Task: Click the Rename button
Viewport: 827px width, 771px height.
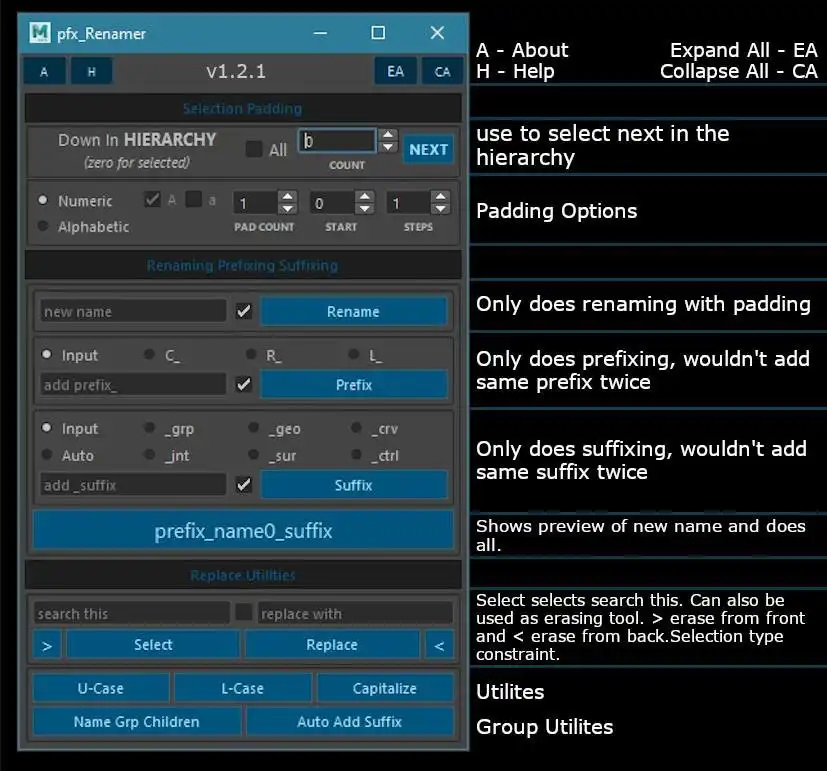Action: pyautogui.click(x=353, y=312)
